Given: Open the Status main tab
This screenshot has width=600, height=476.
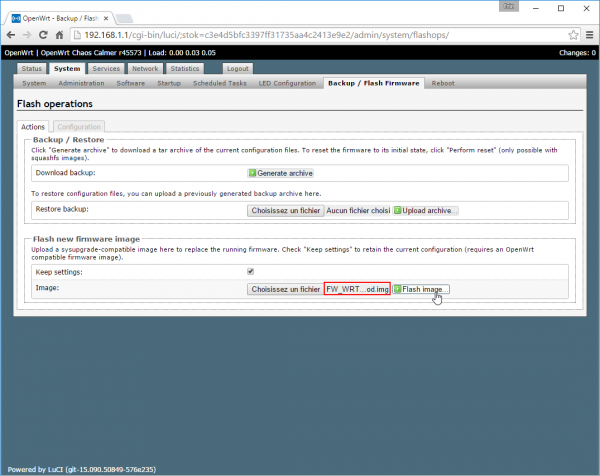Looking at the screenshot, I should tap(32, 69).
